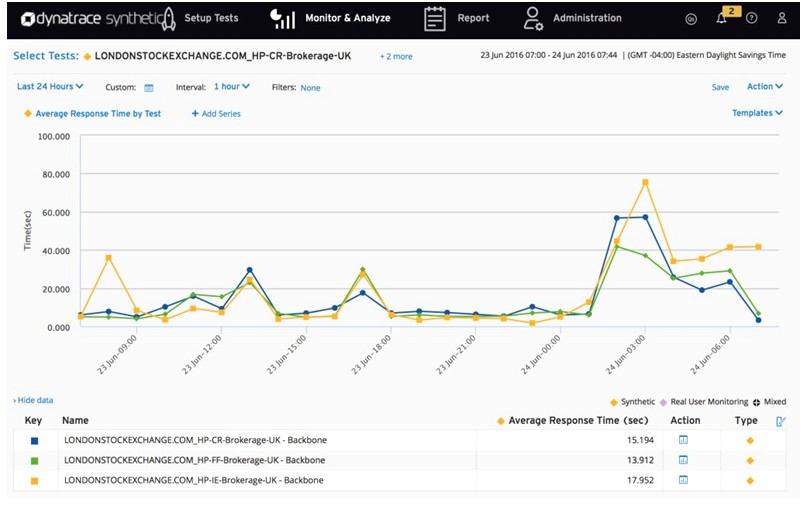Sort by Average Response Time (sec) column
The image size is (810, 506).
point(578,421)
